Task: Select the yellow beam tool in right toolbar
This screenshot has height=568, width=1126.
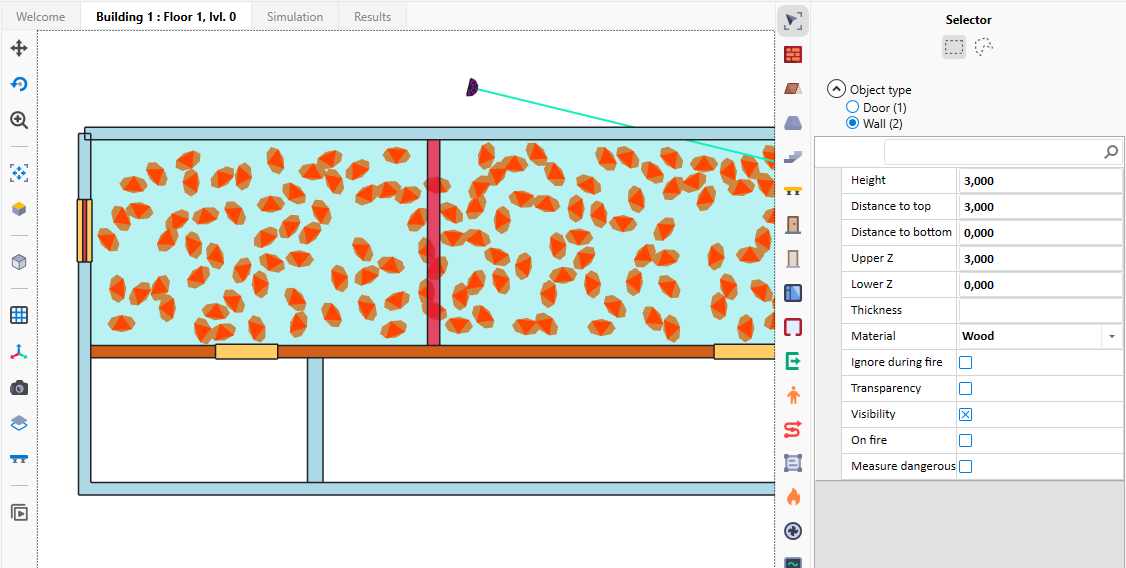Action: pyautogui.click(x=793, y=190)
